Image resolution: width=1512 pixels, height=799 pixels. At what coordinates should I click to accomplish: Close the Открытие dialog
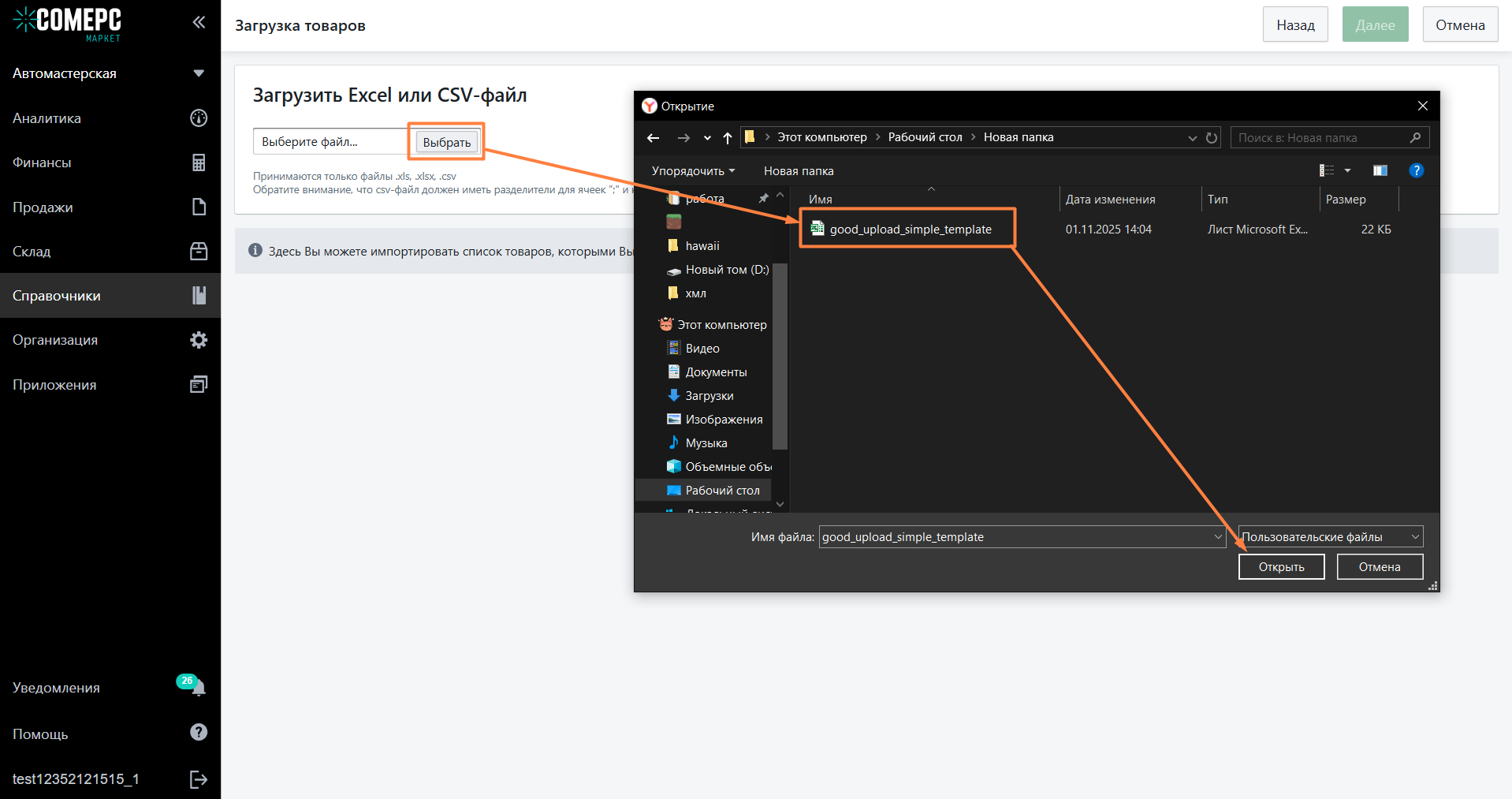tap(1422, 106)
